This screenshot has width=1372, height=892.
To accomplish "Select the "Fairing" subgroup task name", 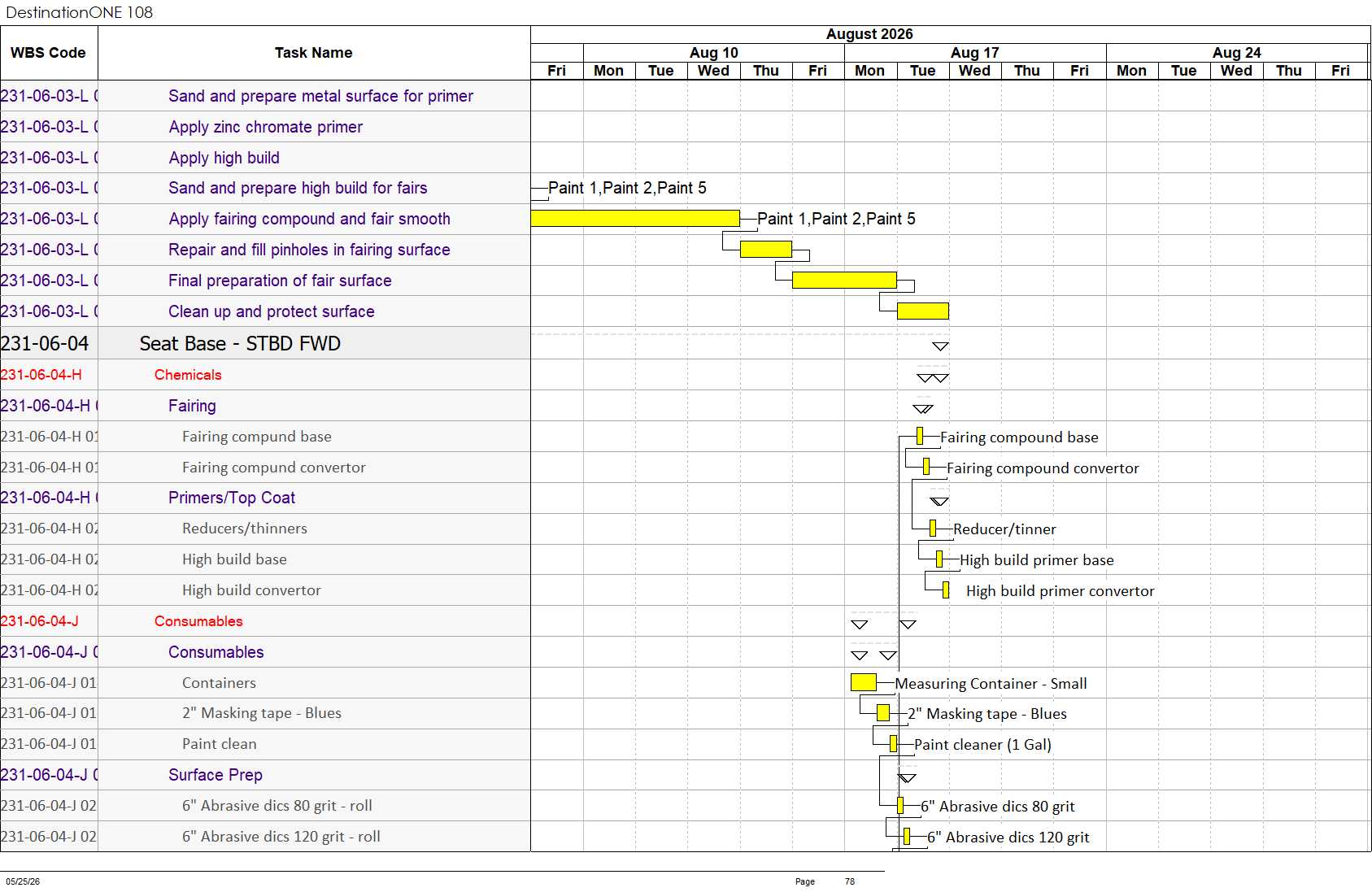I will pyautogui.click(x=192, y=406).
